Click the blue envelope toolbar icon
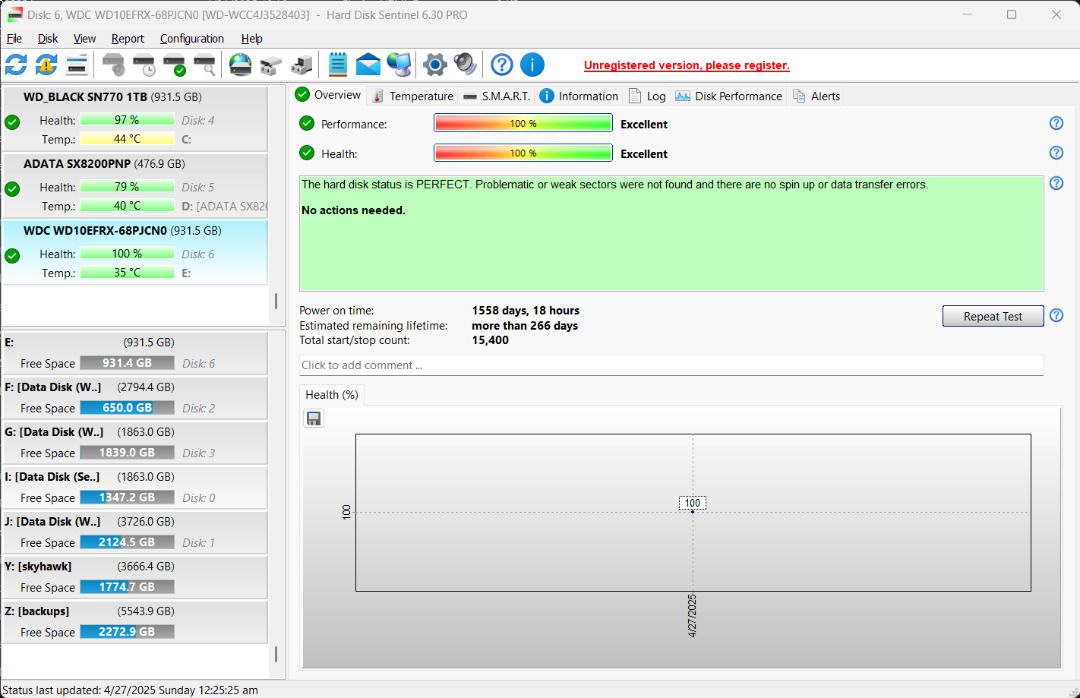The image size is (1080, 698). pos(368,65)
